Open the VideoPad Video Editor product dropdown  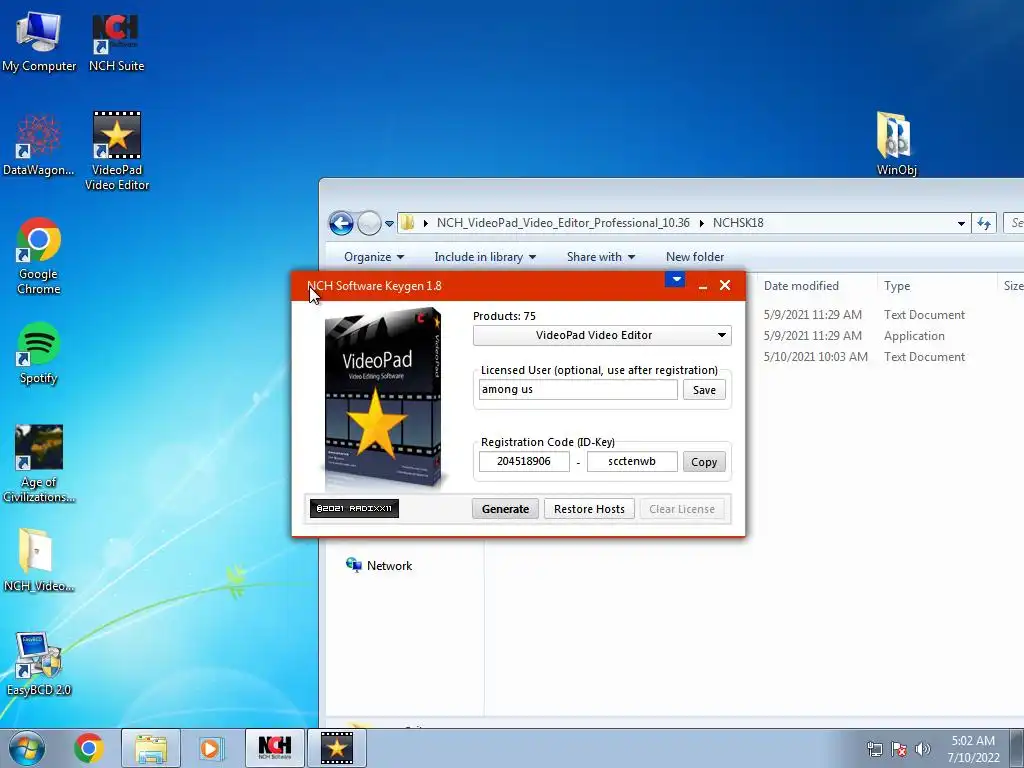pos(602,335)
